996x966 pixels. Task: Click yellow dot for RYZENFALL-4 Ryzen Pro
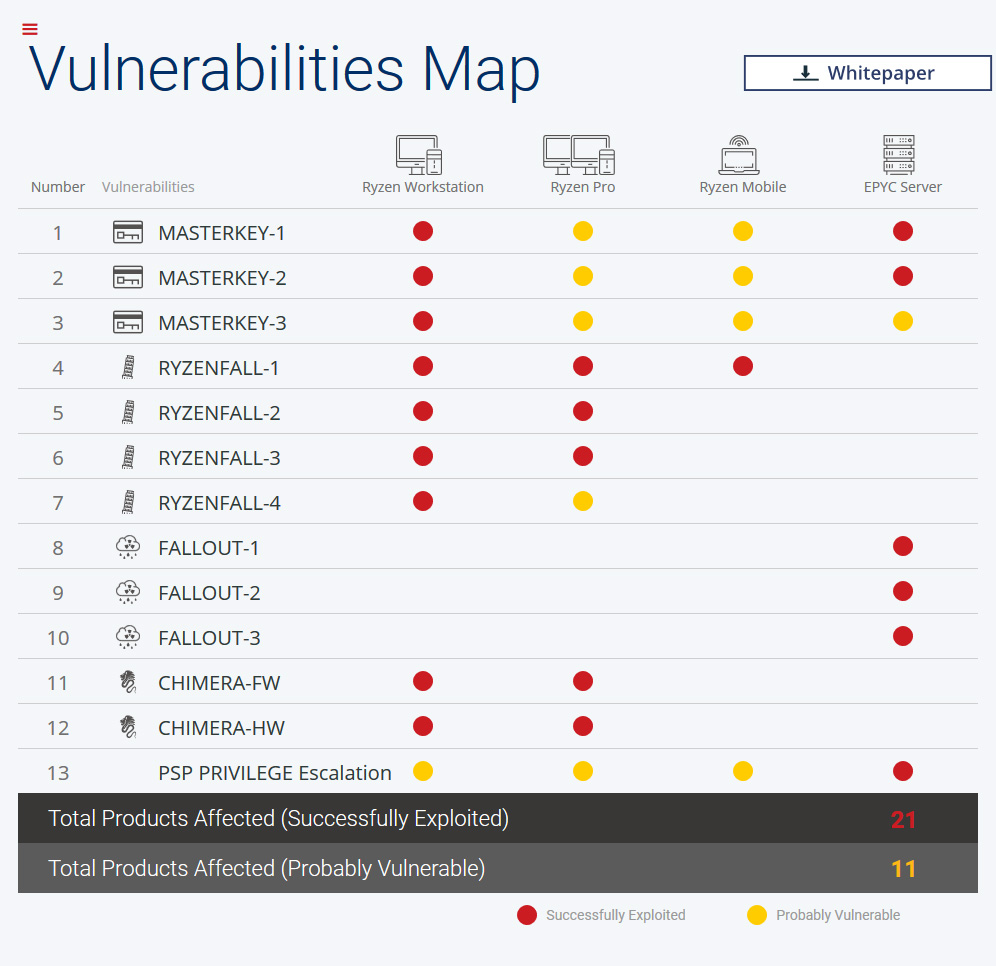583,501
